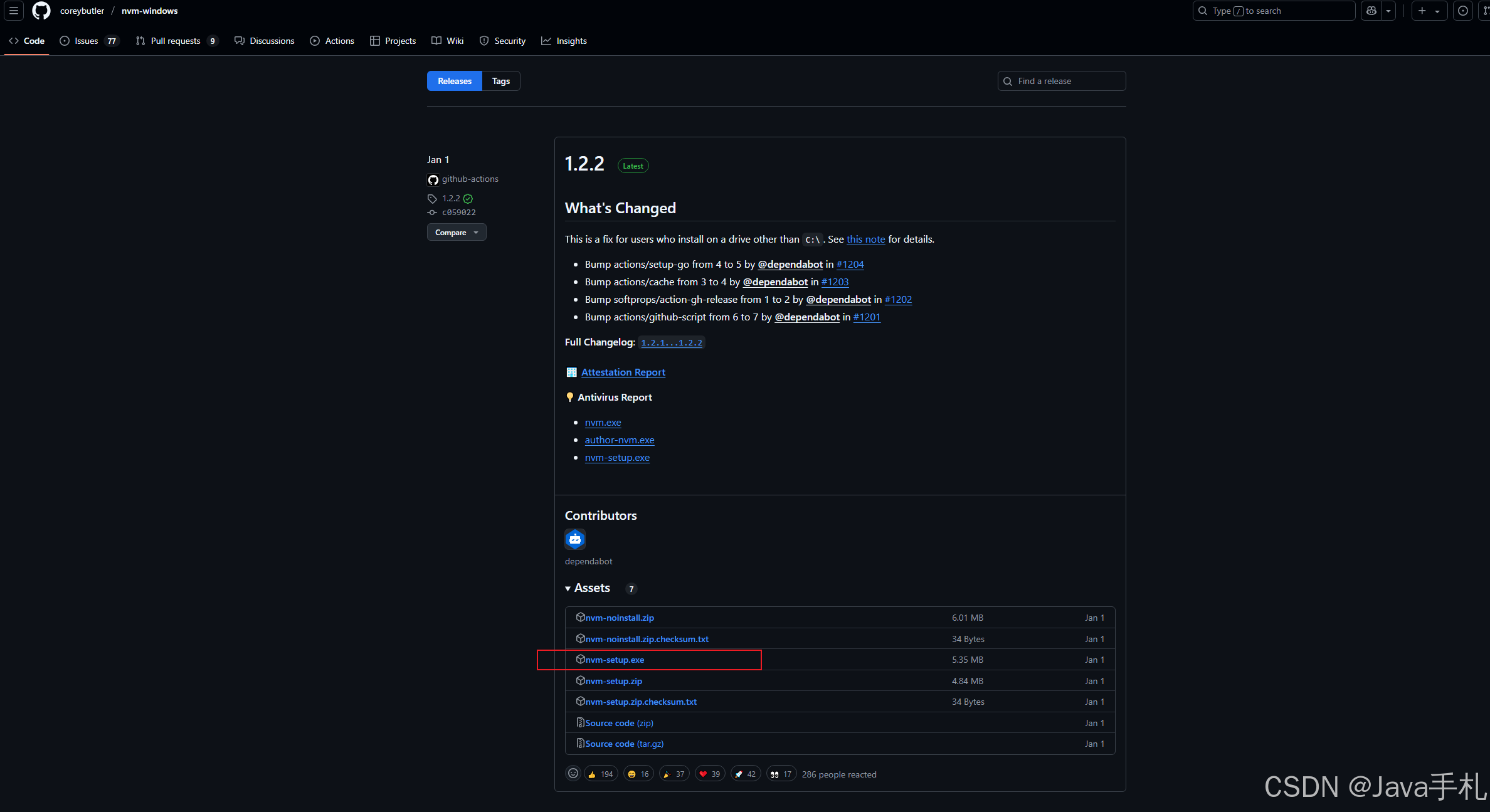
Task: Toggle the heart reaction (39)
Action: click(709, 774)
